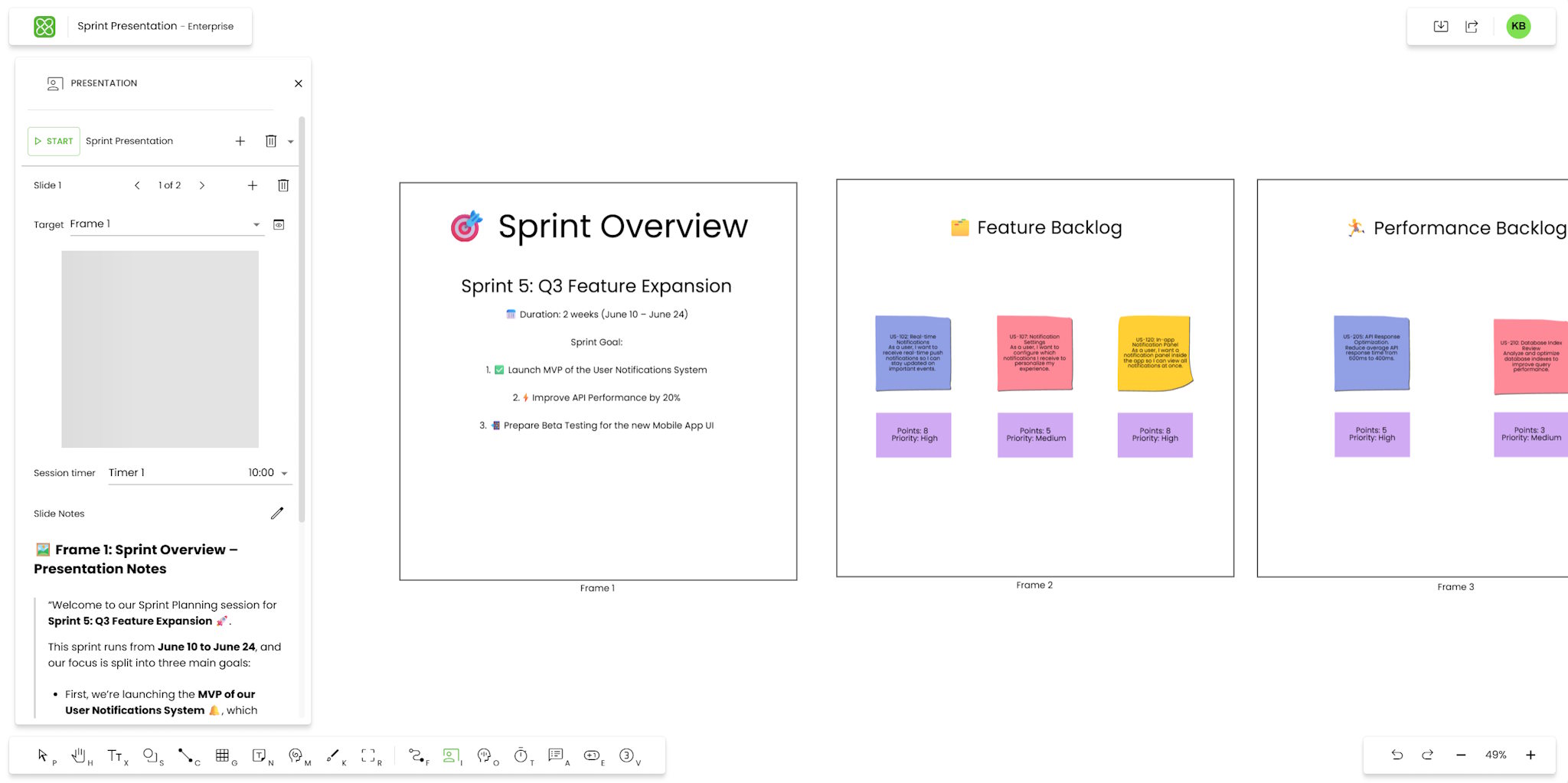
Task: Select the shapes tool
Action: click(x=150, y=755)
